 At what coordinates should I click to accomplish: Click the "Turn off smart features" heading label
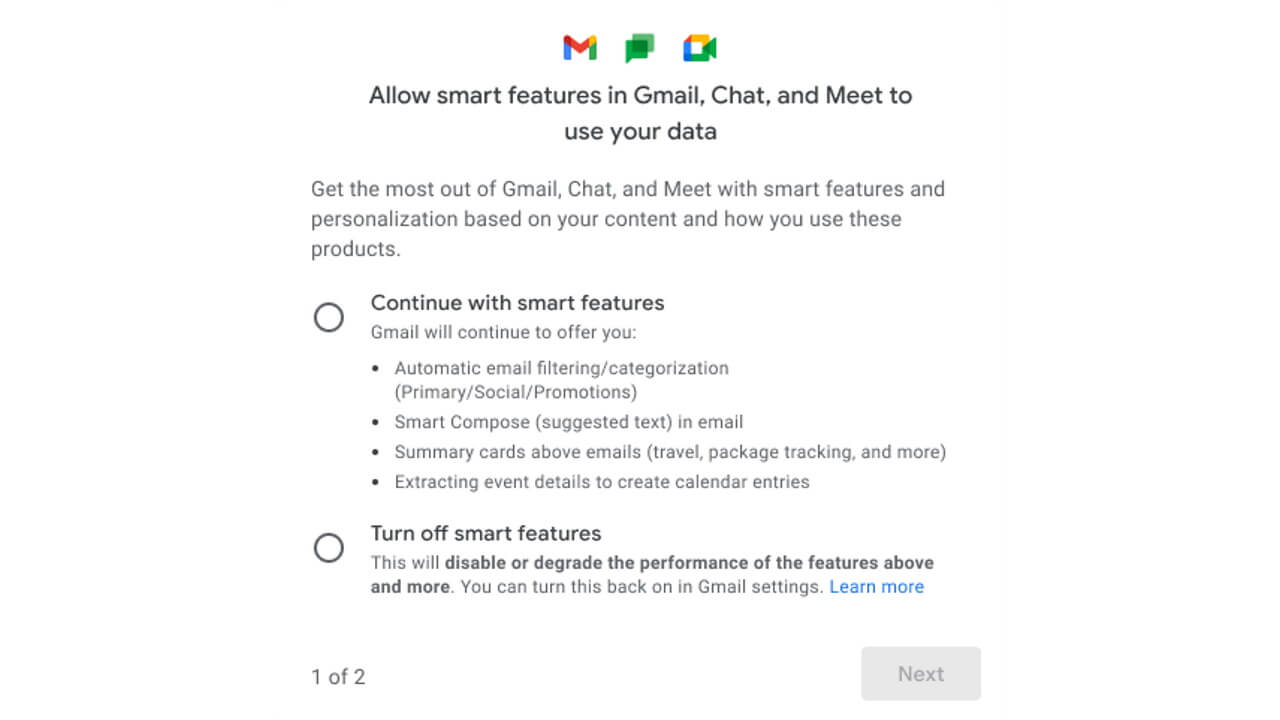pyautogui.click(x=486, y=533)
